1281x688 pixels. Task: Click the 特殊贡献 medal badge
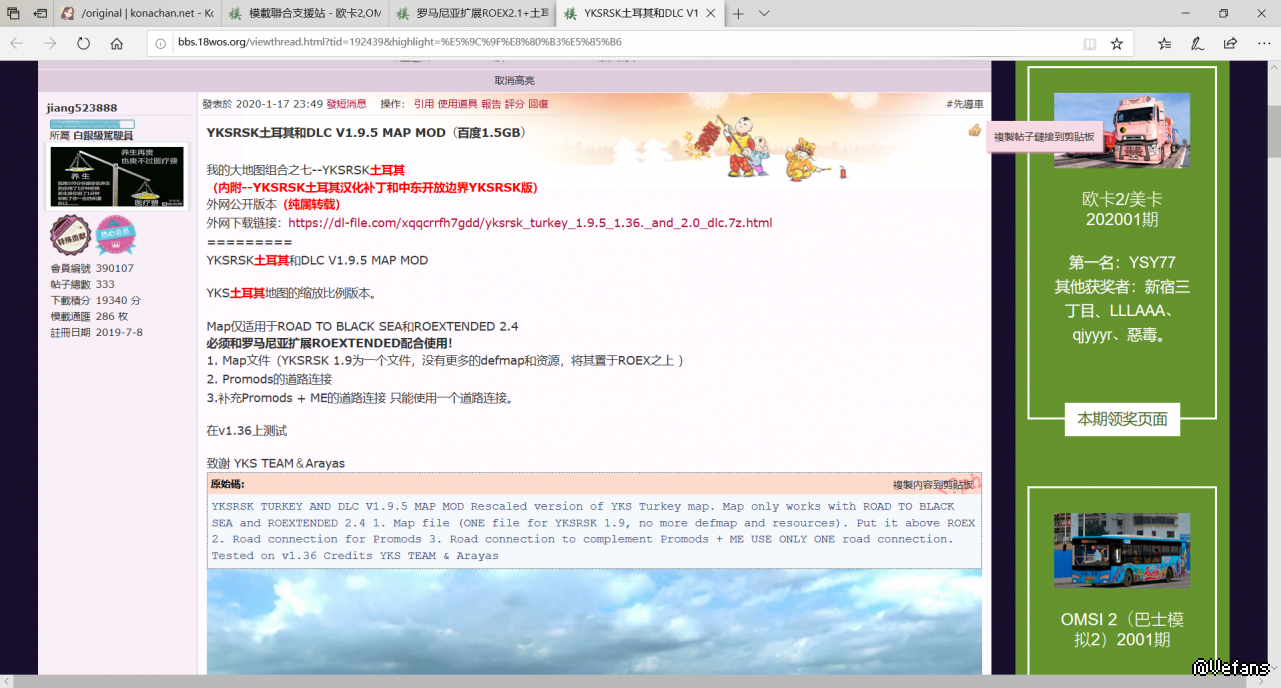click(70, 236)
